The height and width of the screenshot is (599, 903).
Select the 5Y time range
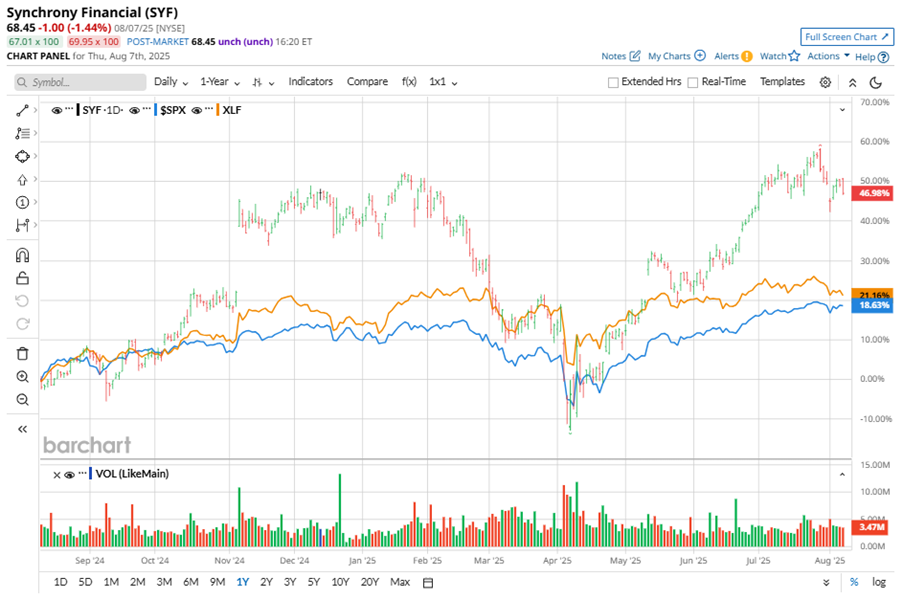(313, 582)
